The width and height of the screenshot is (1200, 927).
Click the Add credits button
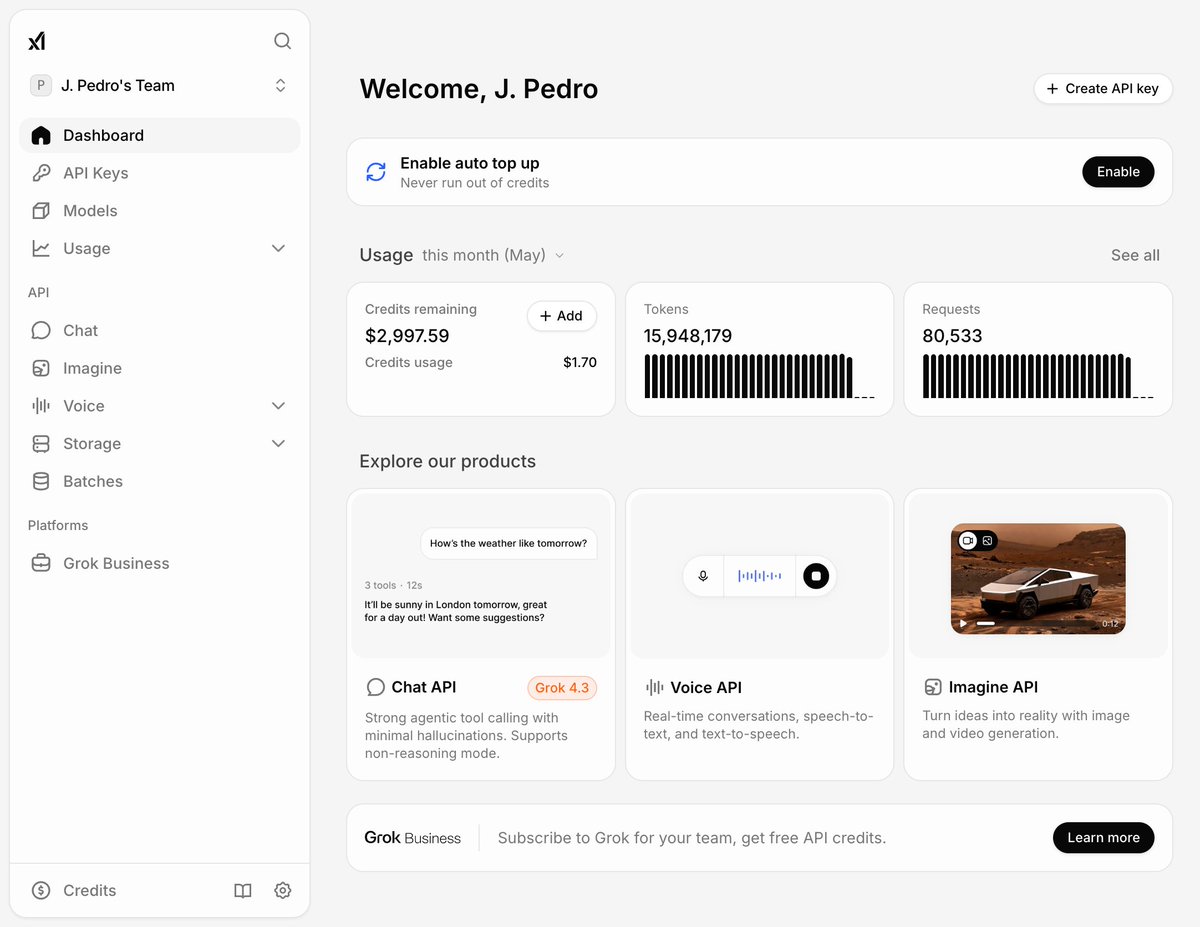click(x=562, y=316)
